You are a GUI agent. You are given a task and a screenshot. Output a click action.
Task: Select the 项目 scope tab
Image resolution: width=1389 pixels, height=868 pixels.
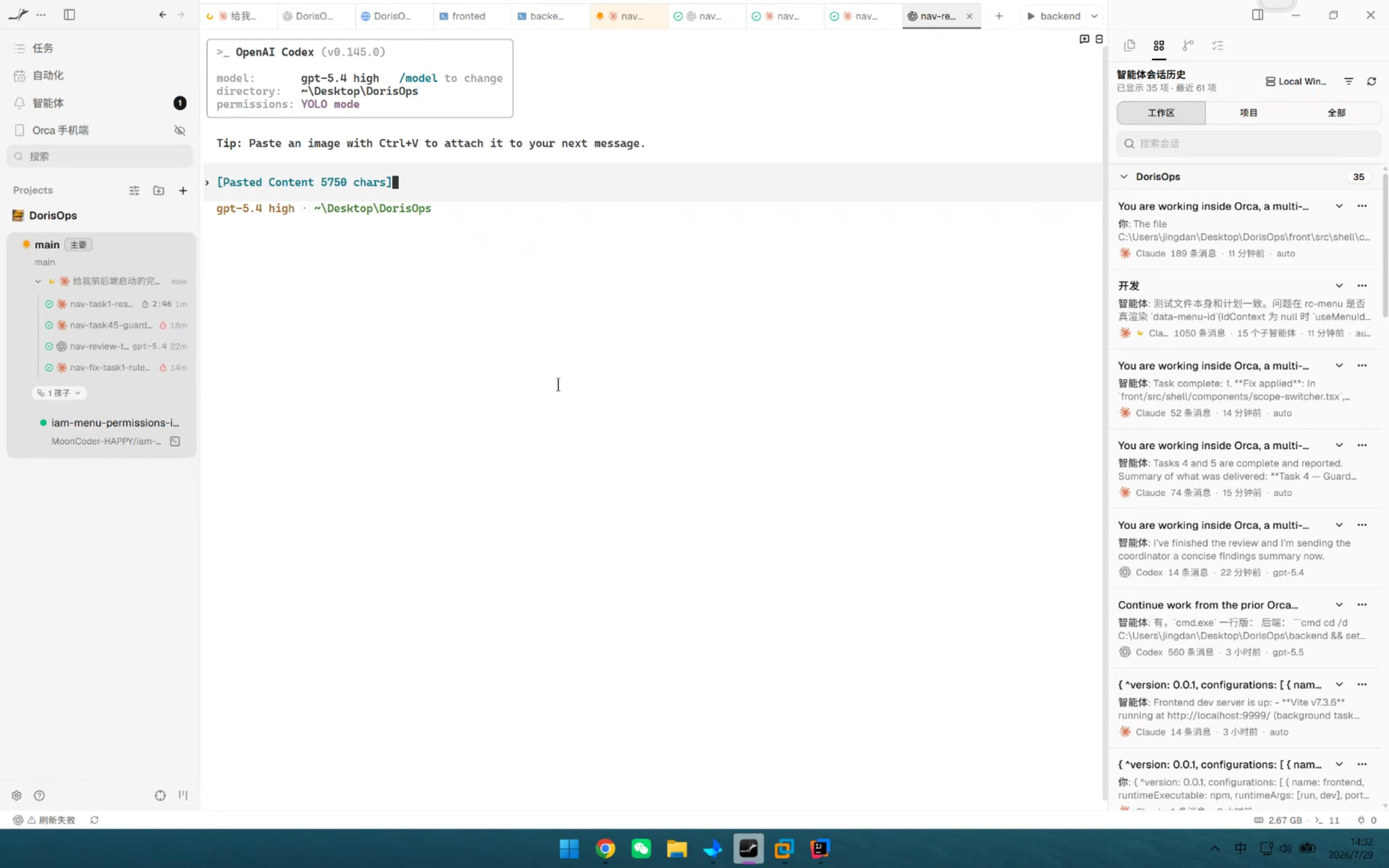point(1249,113)
